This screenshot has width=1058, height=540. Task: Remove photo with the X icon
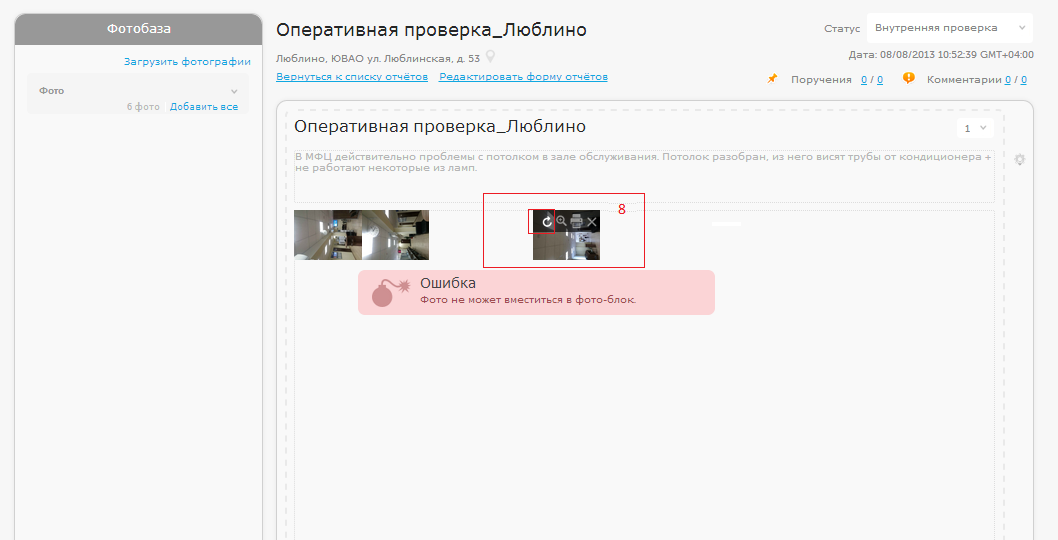tap(592, 221)
